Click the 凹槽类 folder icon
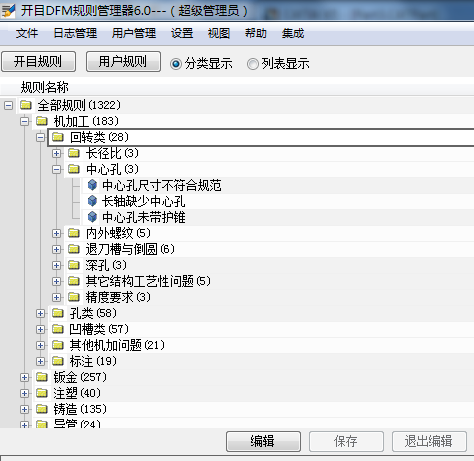474x461 pixels. 58,329
